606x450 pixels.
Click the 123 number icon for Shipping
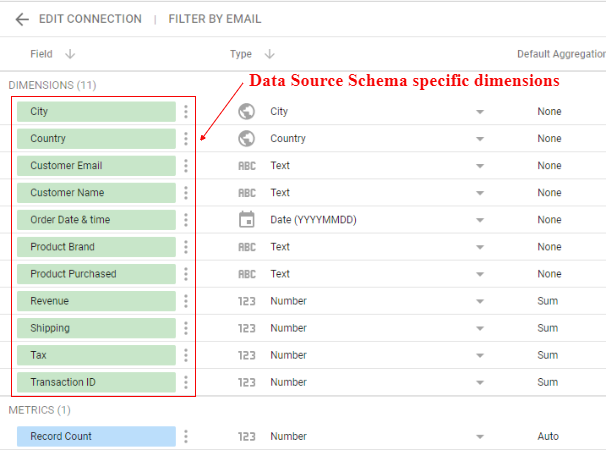click(x=247, y=328)
